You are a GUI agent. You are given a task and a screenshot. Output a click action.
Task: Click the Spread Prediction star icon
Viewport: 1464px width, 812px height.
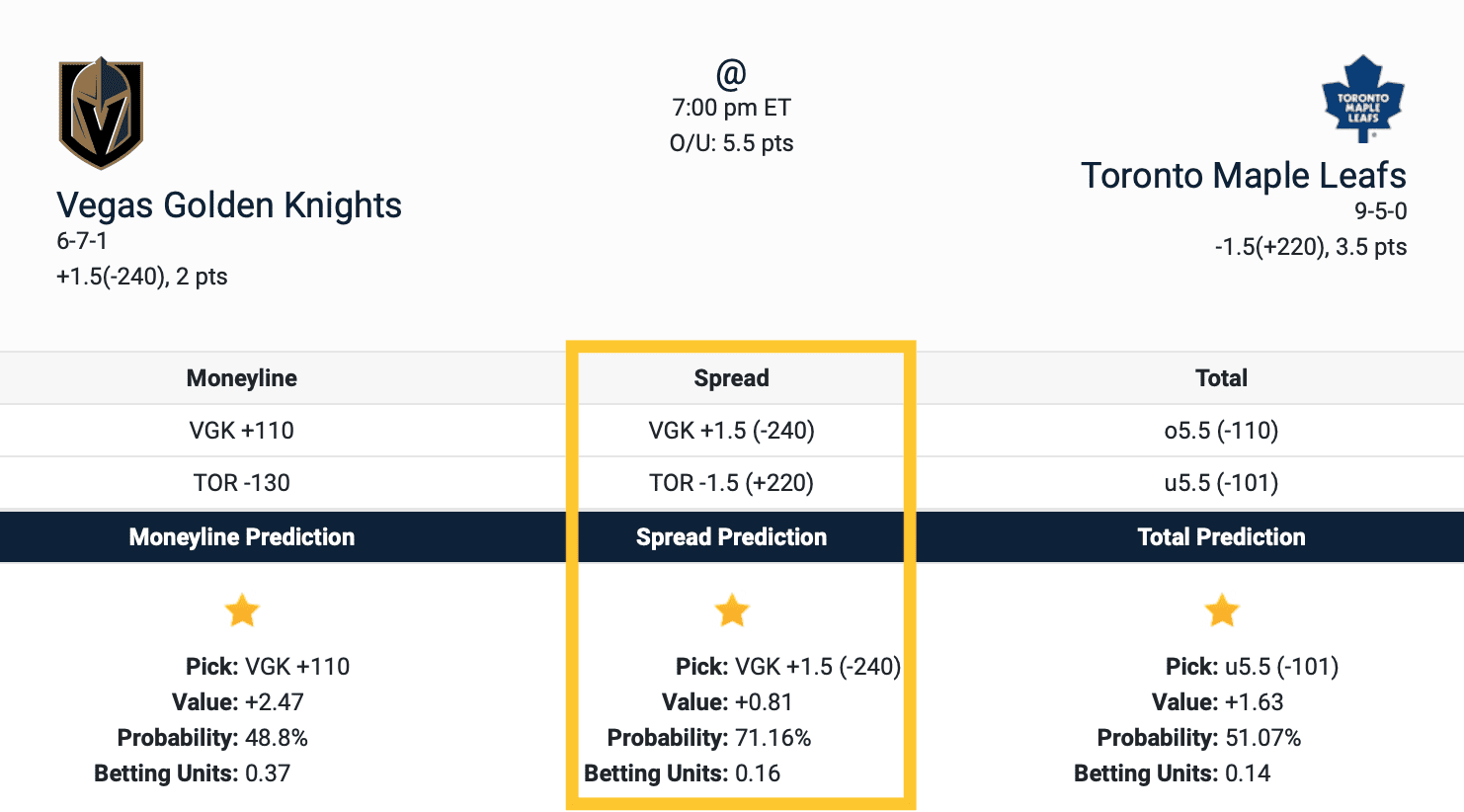732,610
